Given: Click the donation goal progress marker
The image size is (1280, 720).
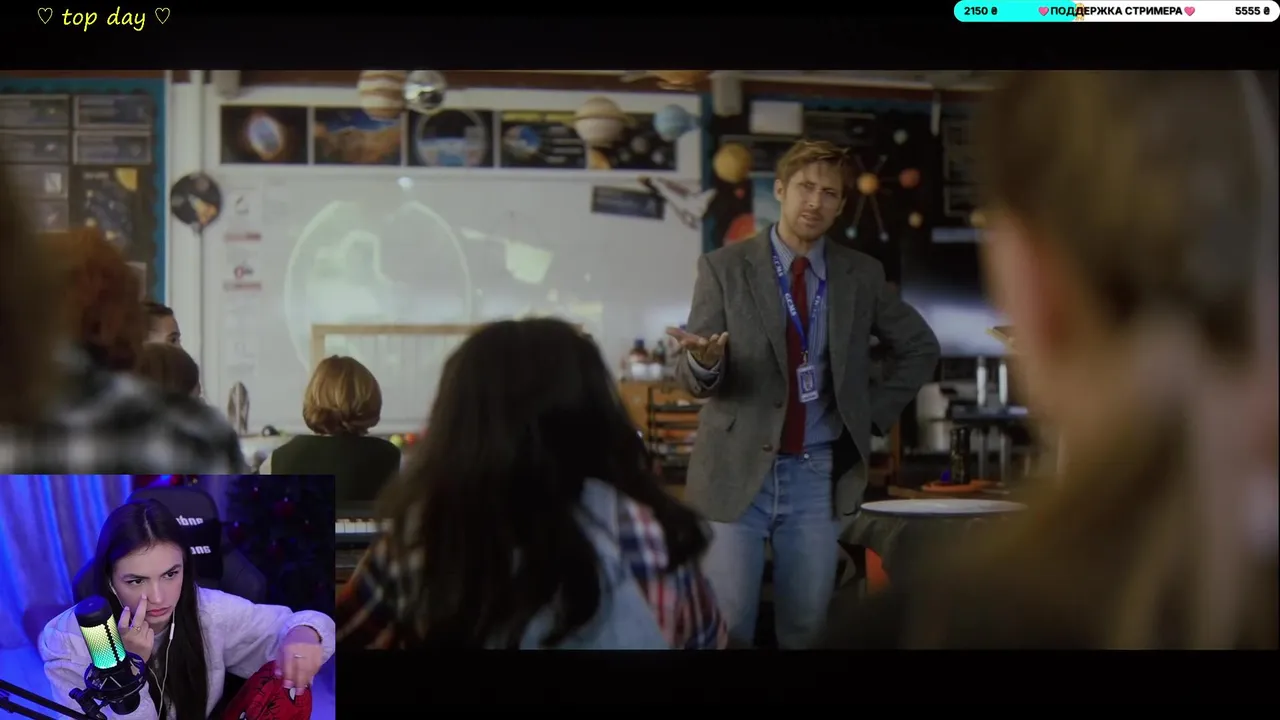Looking at the screenshot, I should pos(1079,11).
